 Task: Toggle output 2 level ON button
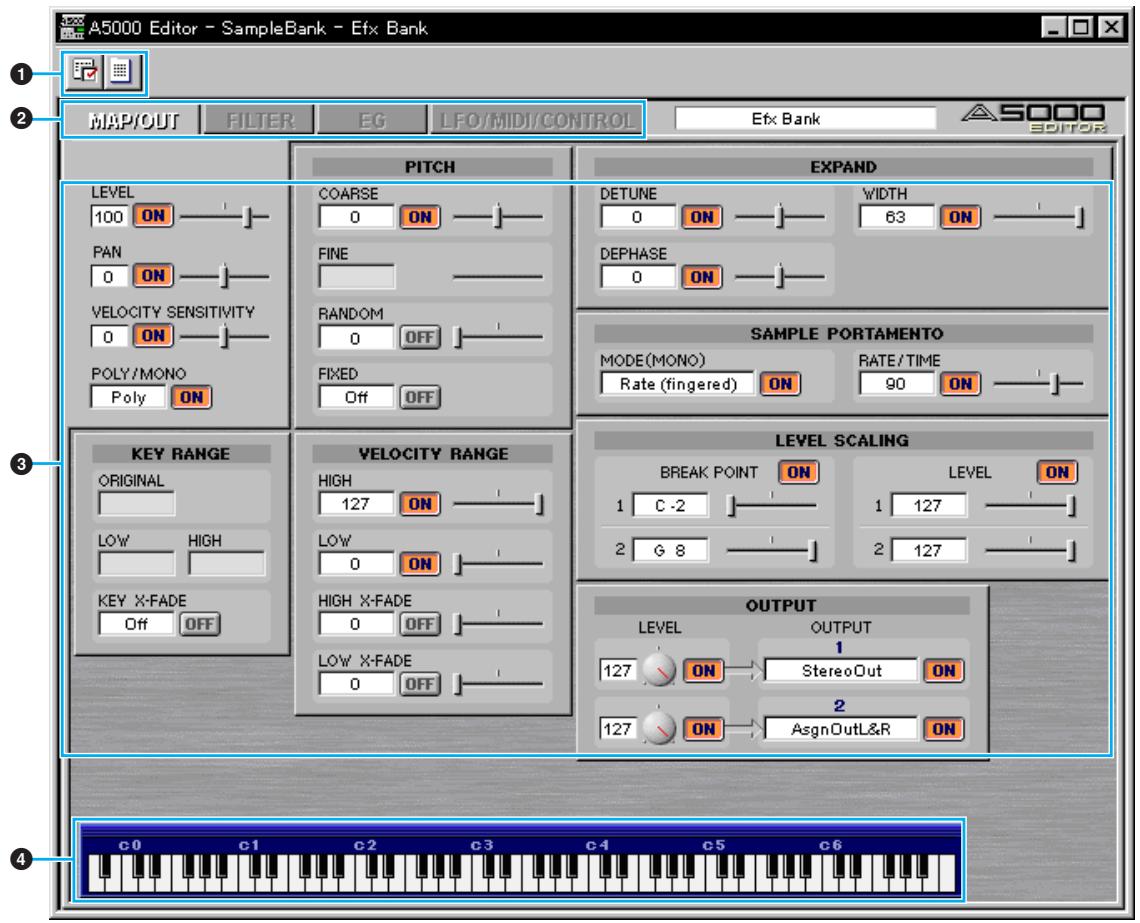[703, 729]
